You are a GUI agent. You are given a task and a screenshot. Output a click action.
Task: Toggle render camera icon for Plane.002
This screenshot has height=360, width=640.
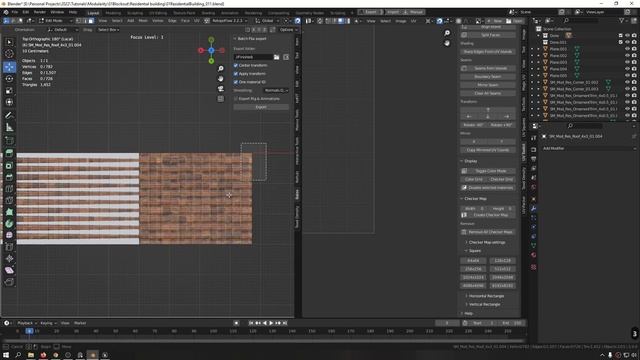634,56
